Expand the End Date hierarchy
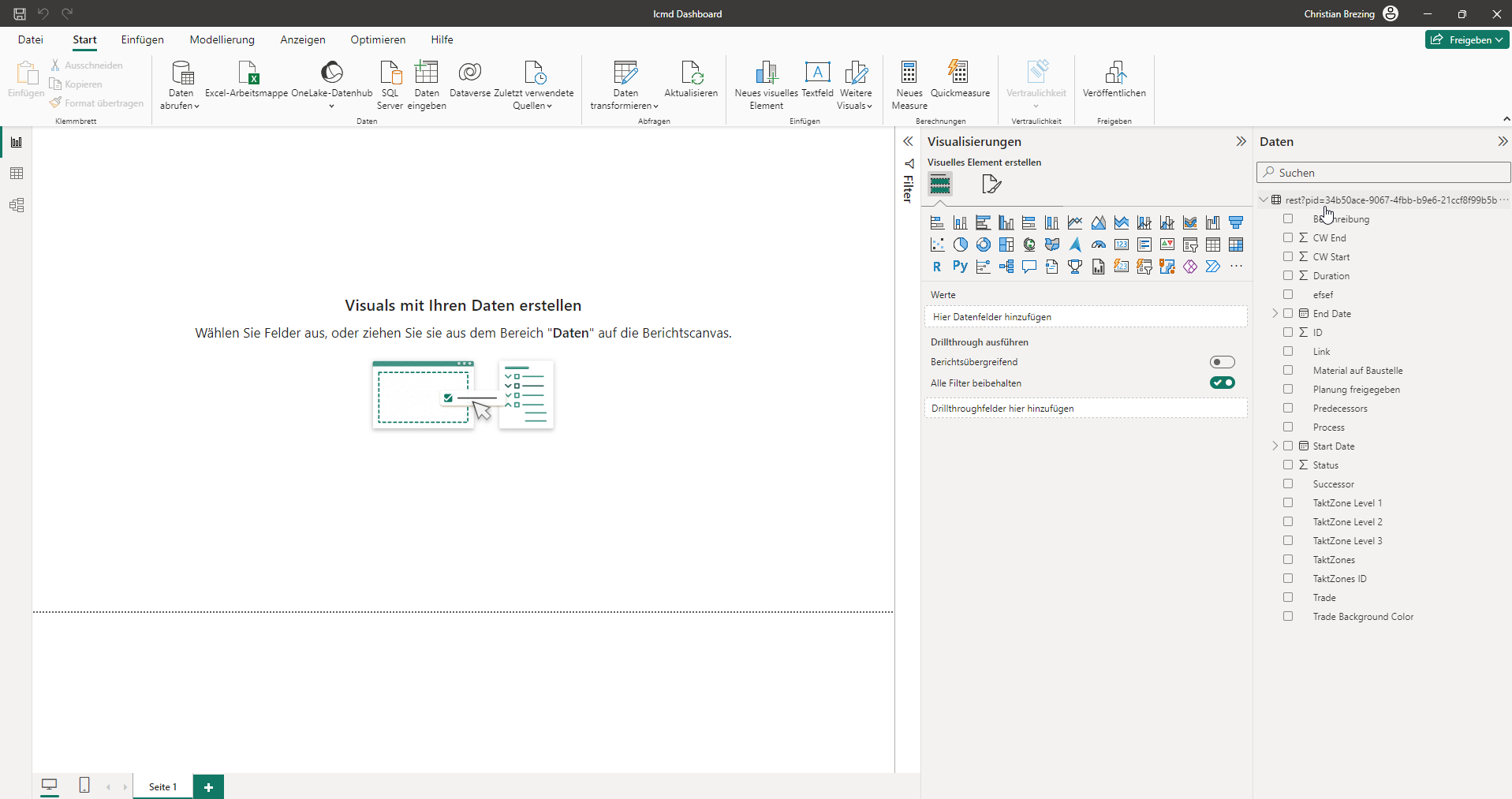 tap(1275, 313)
